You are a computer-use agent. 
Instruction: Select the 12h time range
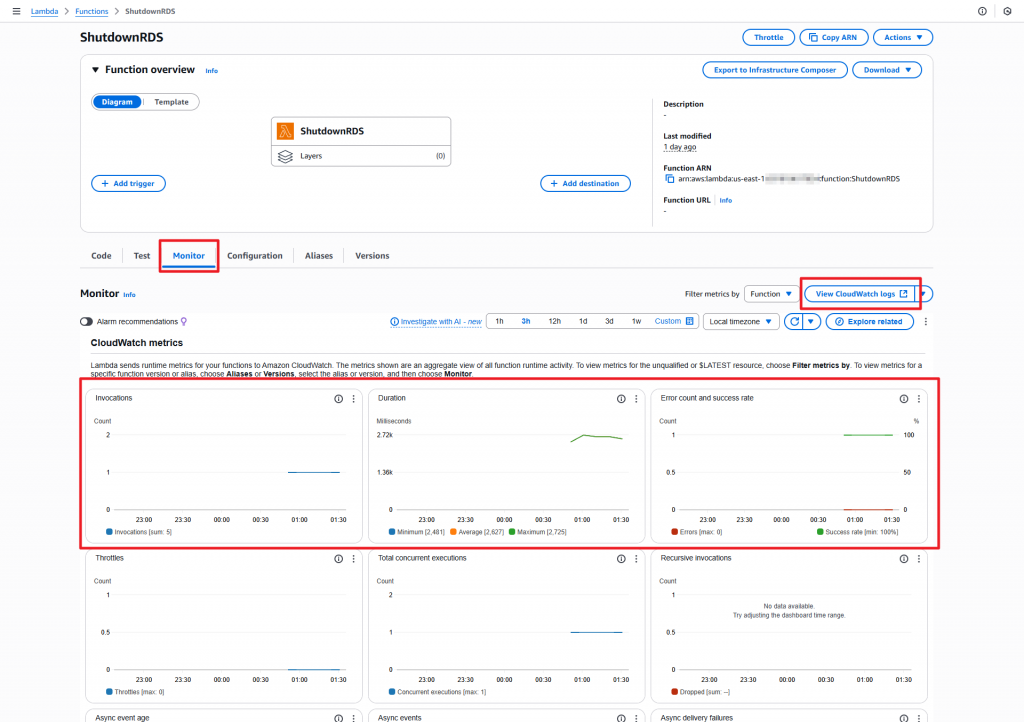point(554,322)
